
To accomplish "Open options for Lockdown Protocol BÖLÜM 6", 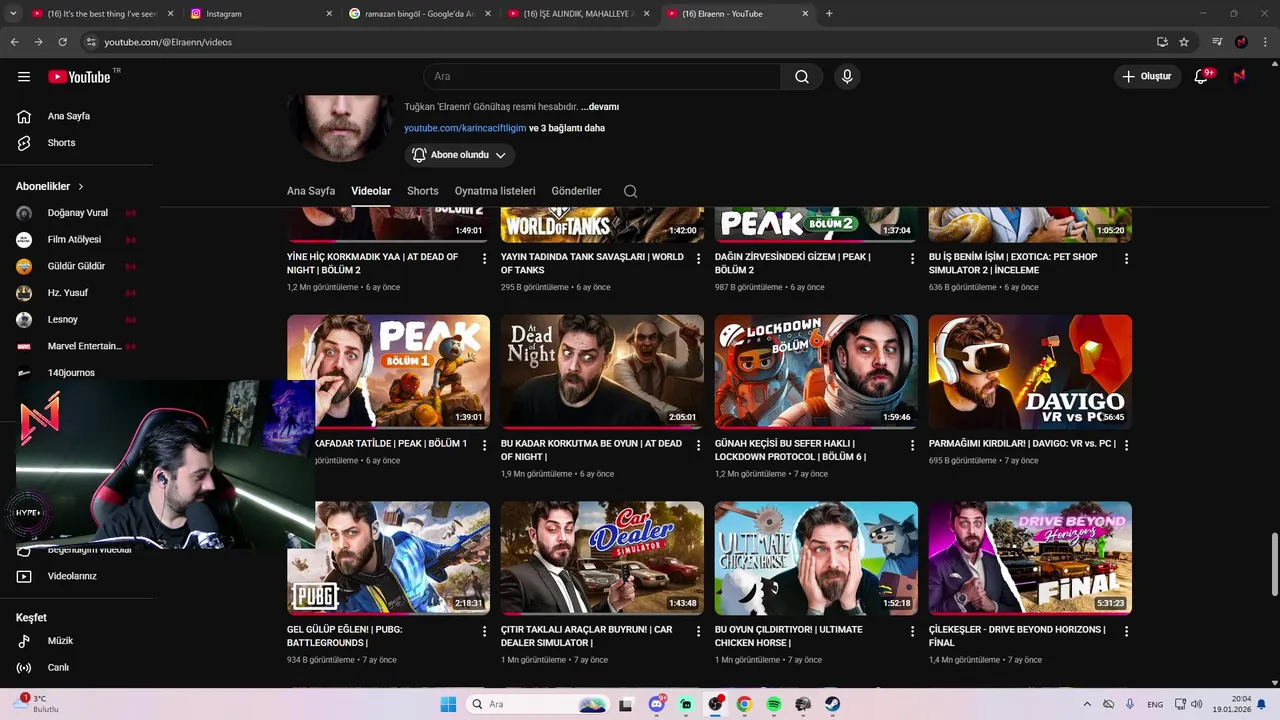I will point(912,445).
